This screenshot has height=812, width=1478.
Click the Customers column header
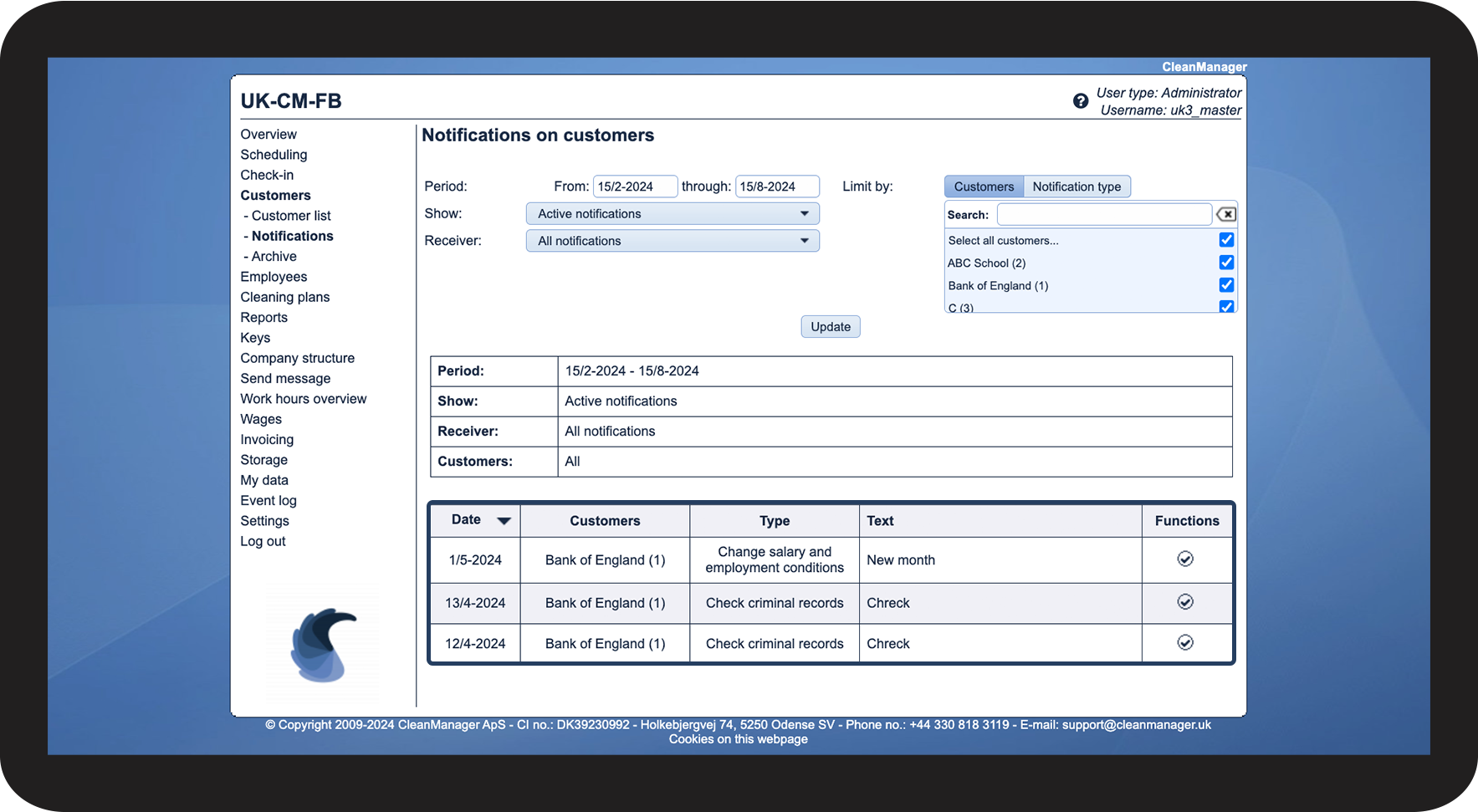tap(605, 521)
